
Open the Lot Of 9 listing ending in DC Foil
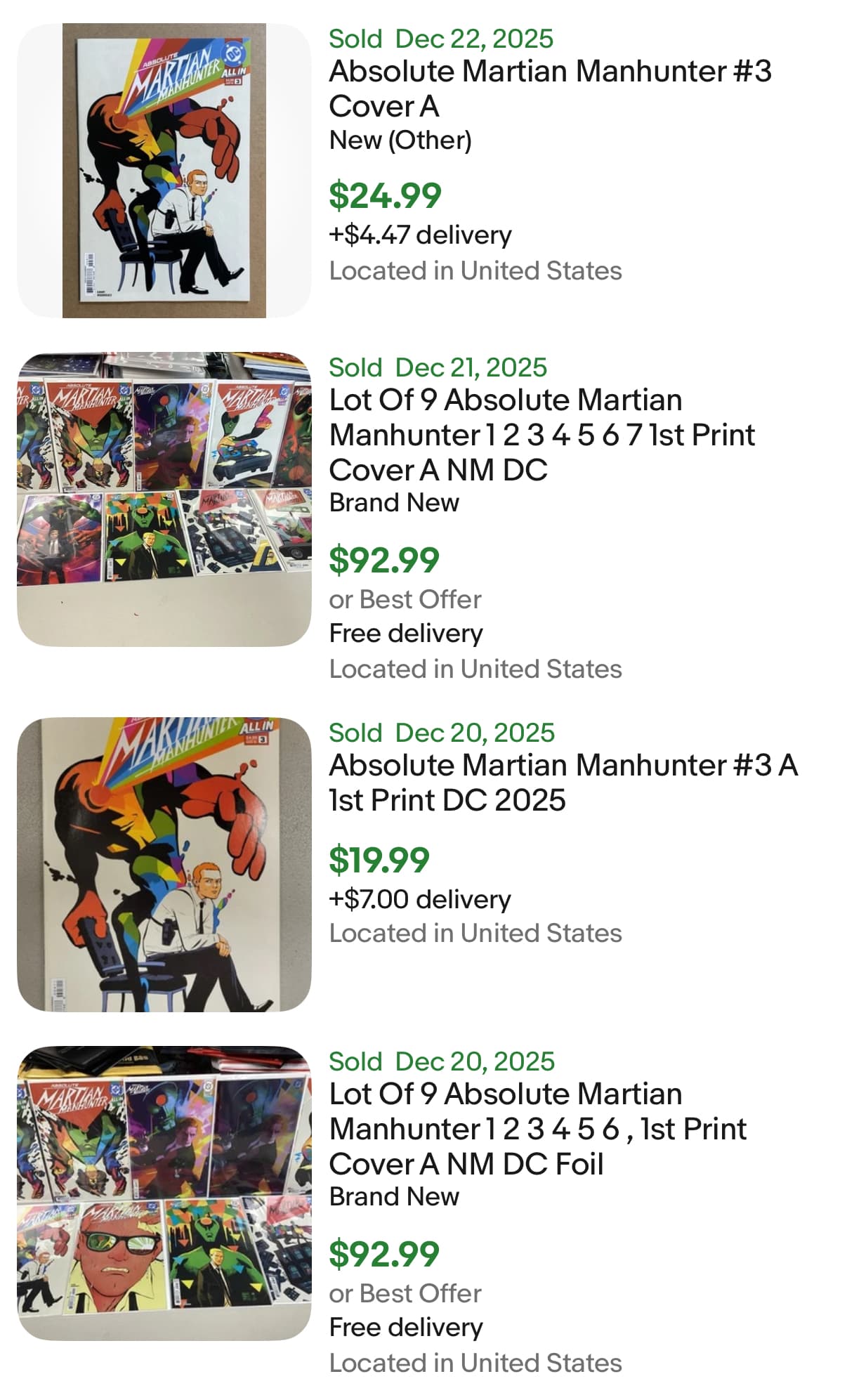point(537,1129)
